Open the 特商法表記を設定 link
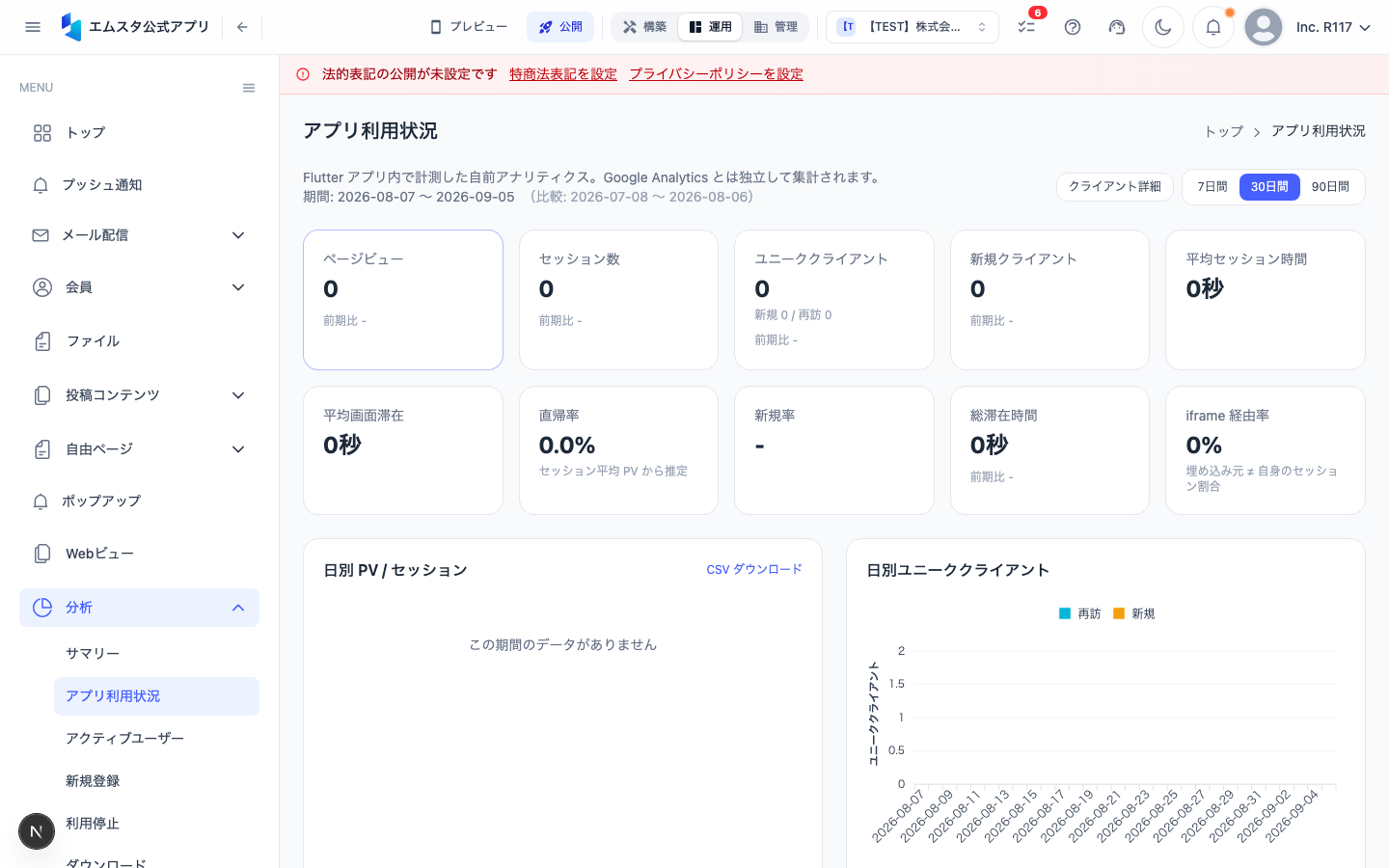 tap(563, 74)
